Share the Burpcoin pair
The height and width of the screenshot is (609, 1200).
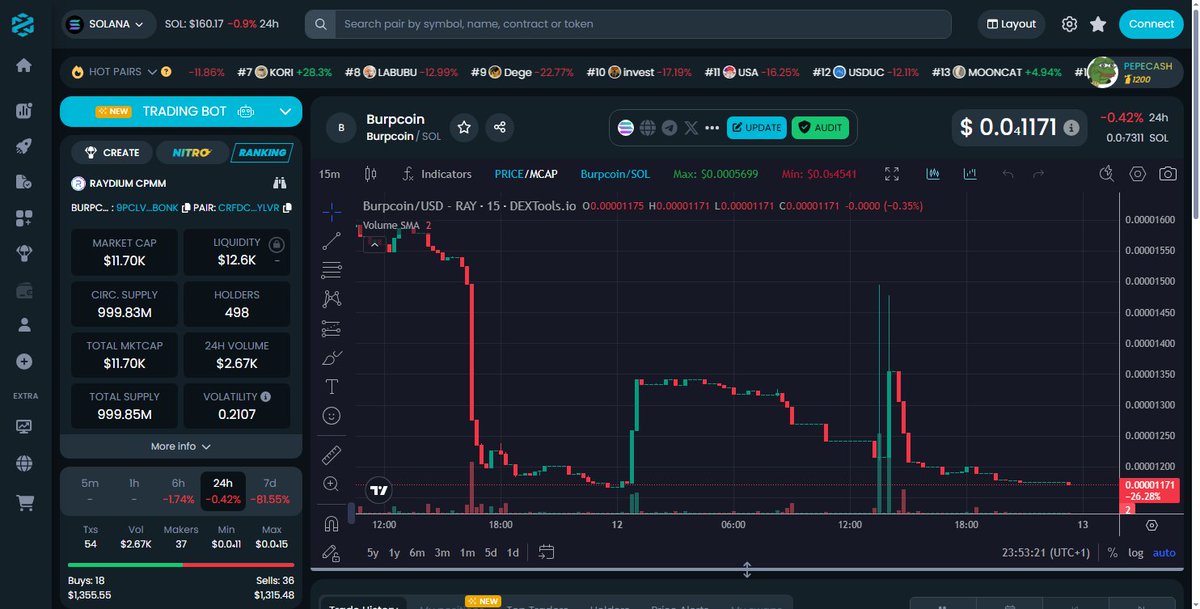tap(500, 127)
